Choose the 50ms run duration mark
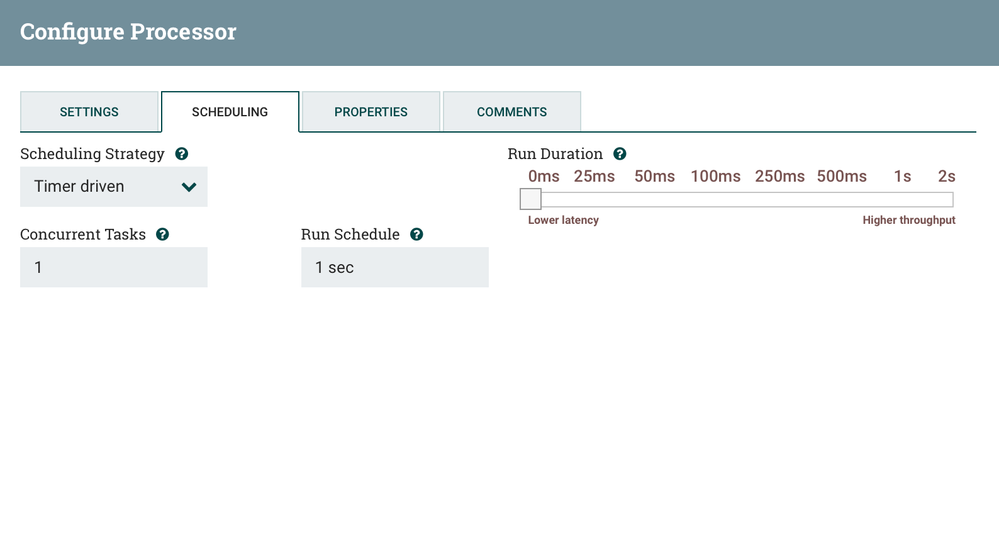The width and height of the screenshot is (999, 537). pos(655,177)
